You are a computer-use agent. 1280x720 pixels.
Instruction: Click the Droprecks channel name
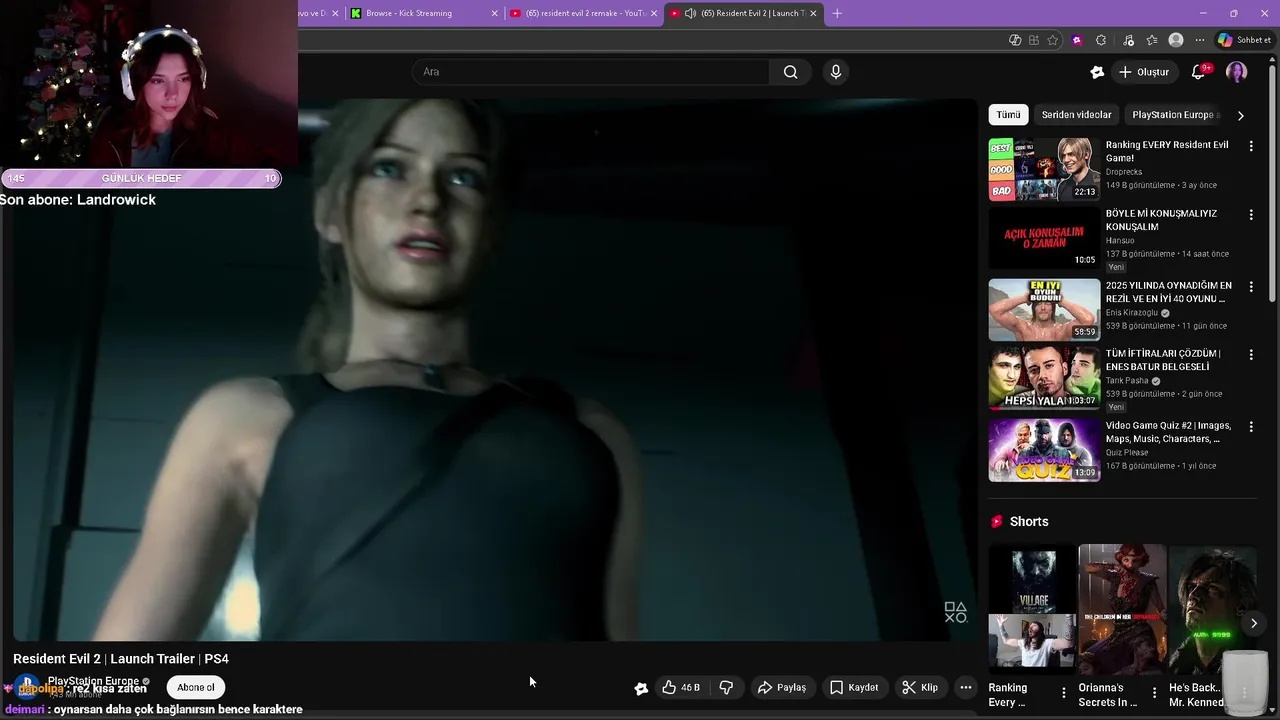click(x=1124, y=172)
